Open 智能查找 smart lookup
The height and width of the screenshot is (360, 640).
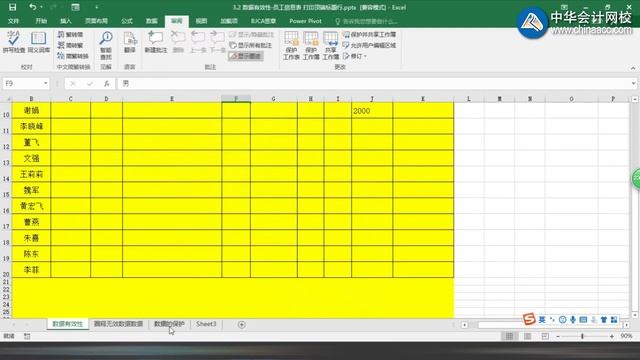point(106,45)
